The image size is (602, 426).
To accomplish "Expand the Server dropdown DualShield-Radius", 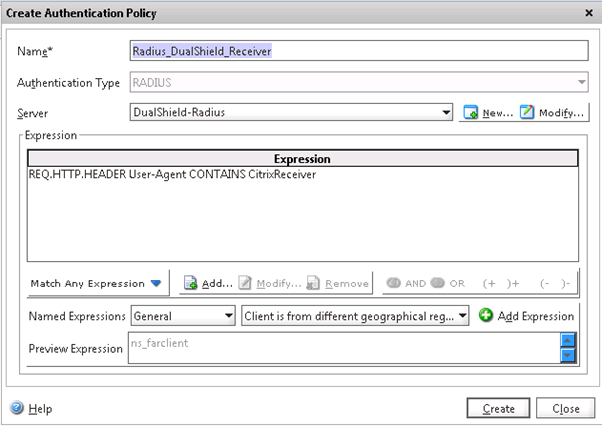I will 447,113.
